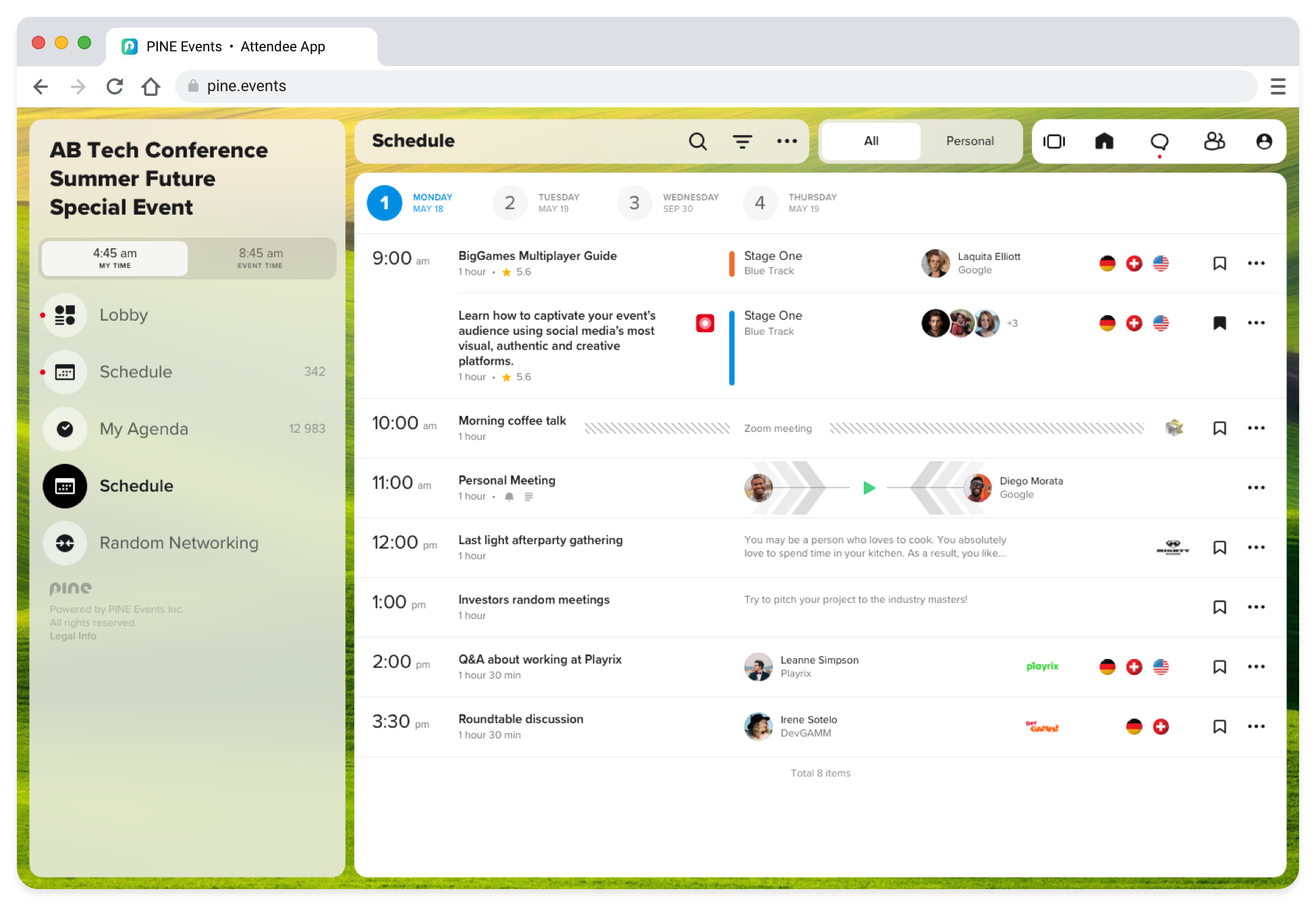
Task: Click the red live recording icon
Action: click(705, 323)
